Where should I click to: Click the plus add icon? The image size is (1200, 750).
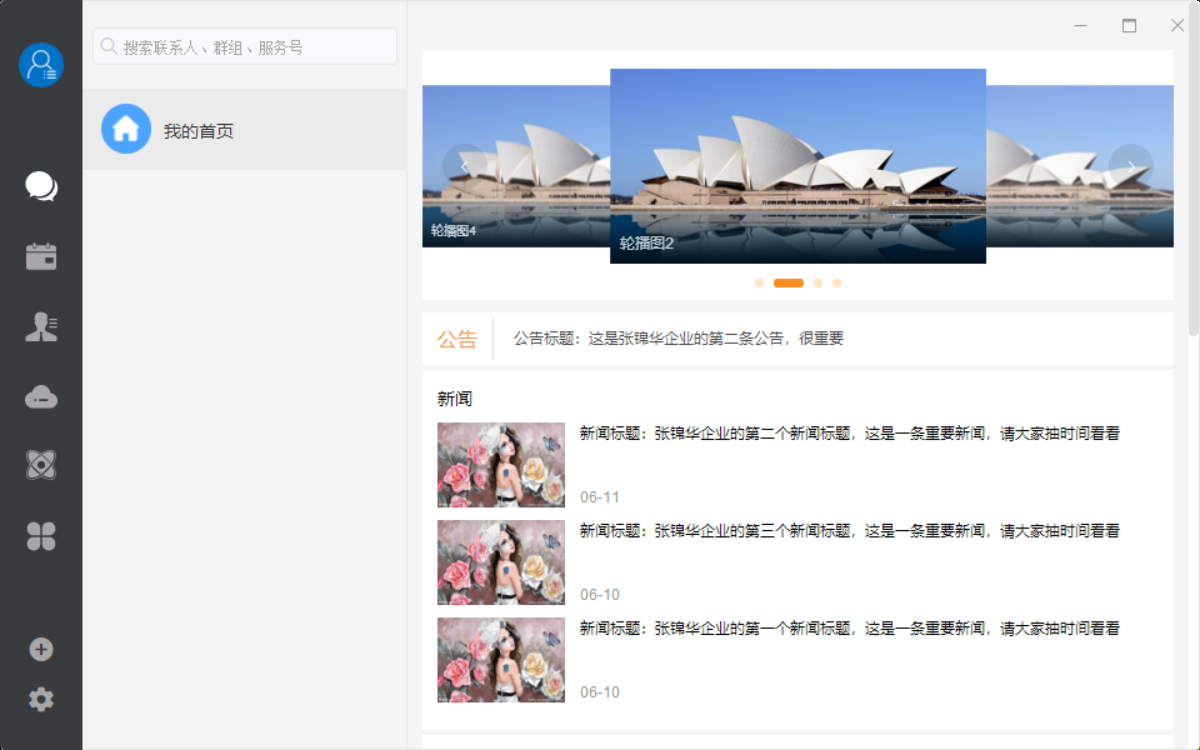[x=41, y=650]
